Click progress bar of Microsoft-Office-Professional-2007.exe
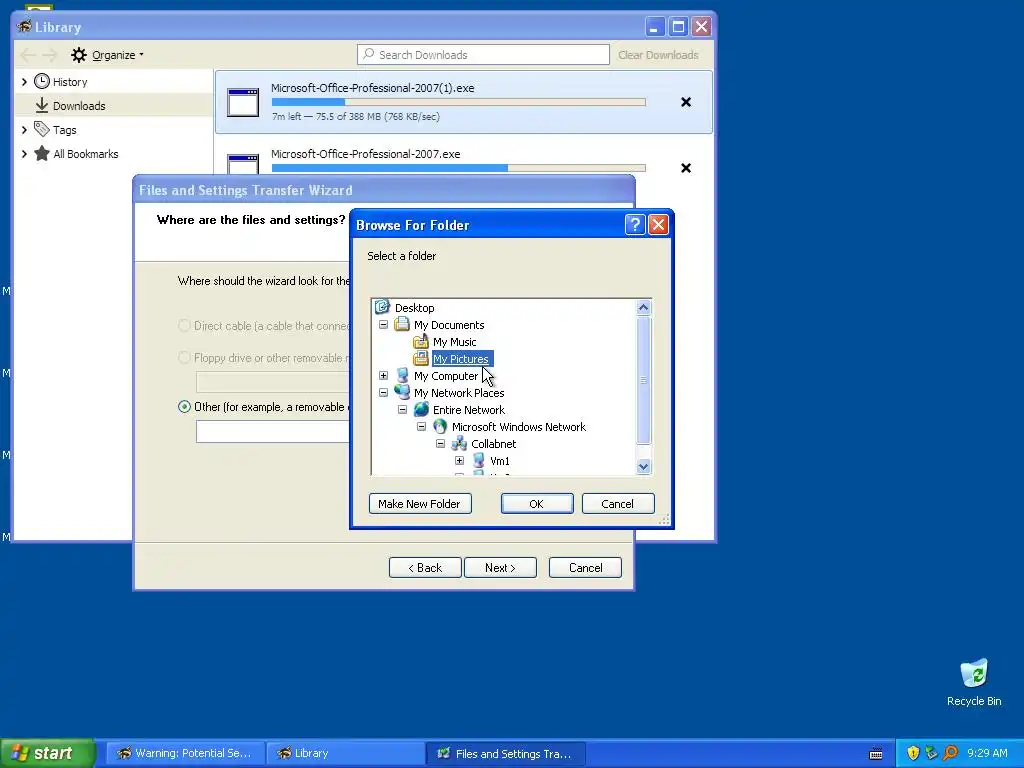 458,168
